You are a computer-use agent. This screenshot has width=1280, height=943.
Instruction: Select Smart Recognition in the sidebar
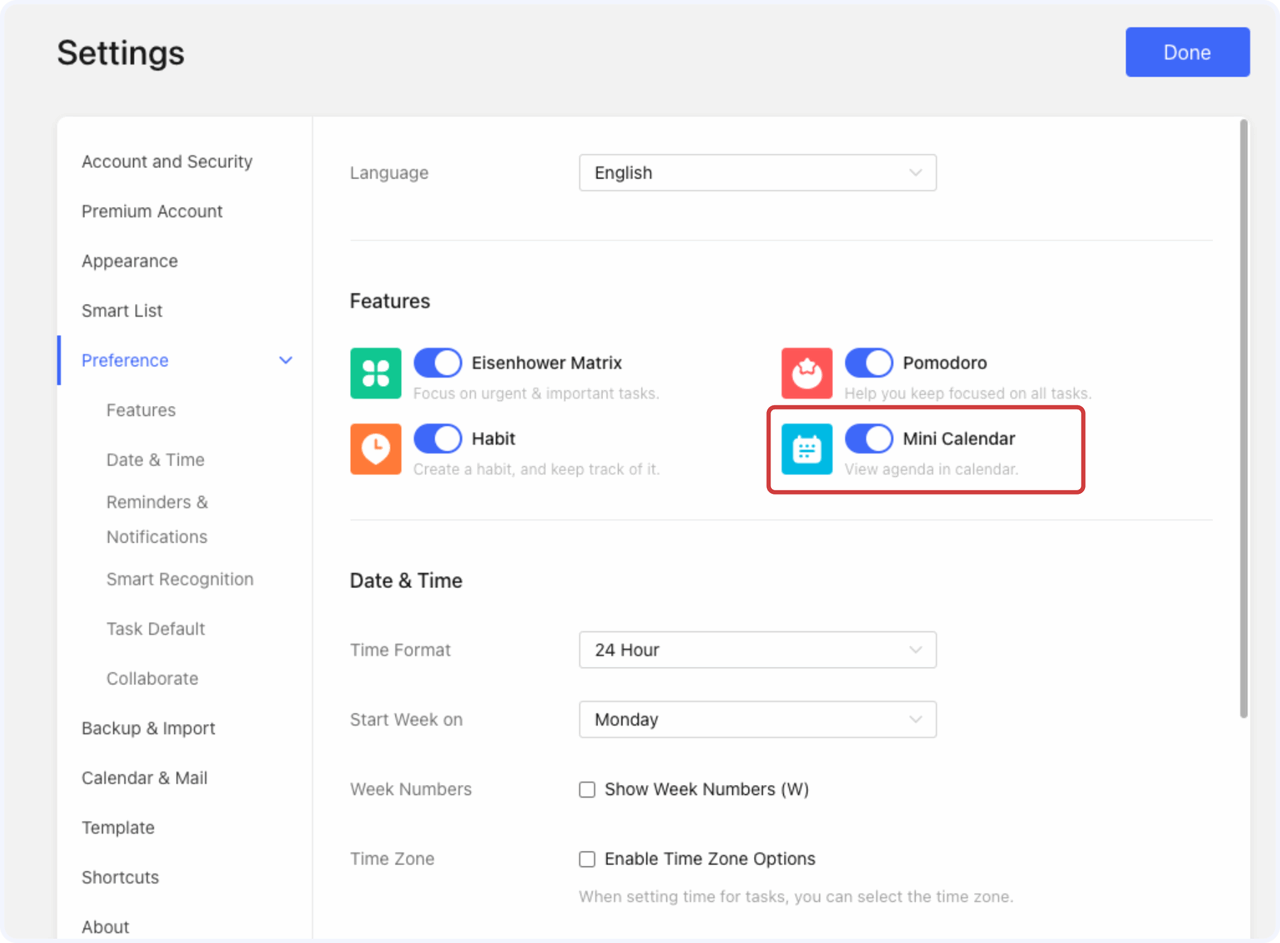(180, 579)
